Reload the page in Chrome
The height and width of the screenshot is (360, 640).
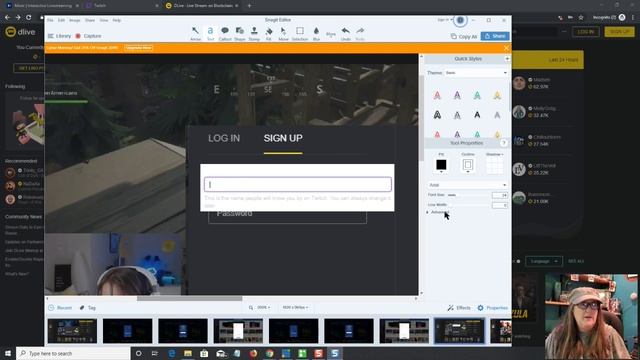coord(29,18)
